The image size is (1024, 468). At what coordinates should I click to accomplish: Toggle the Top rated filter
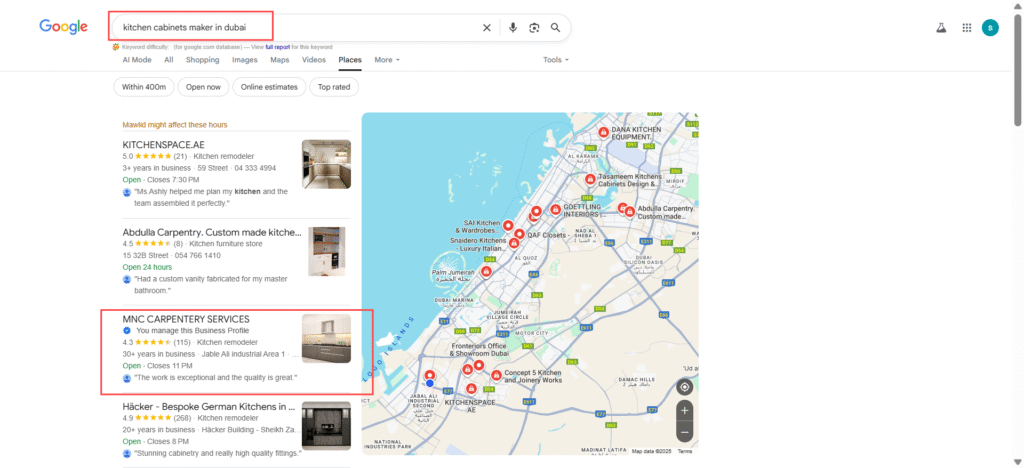coord(334,87)
